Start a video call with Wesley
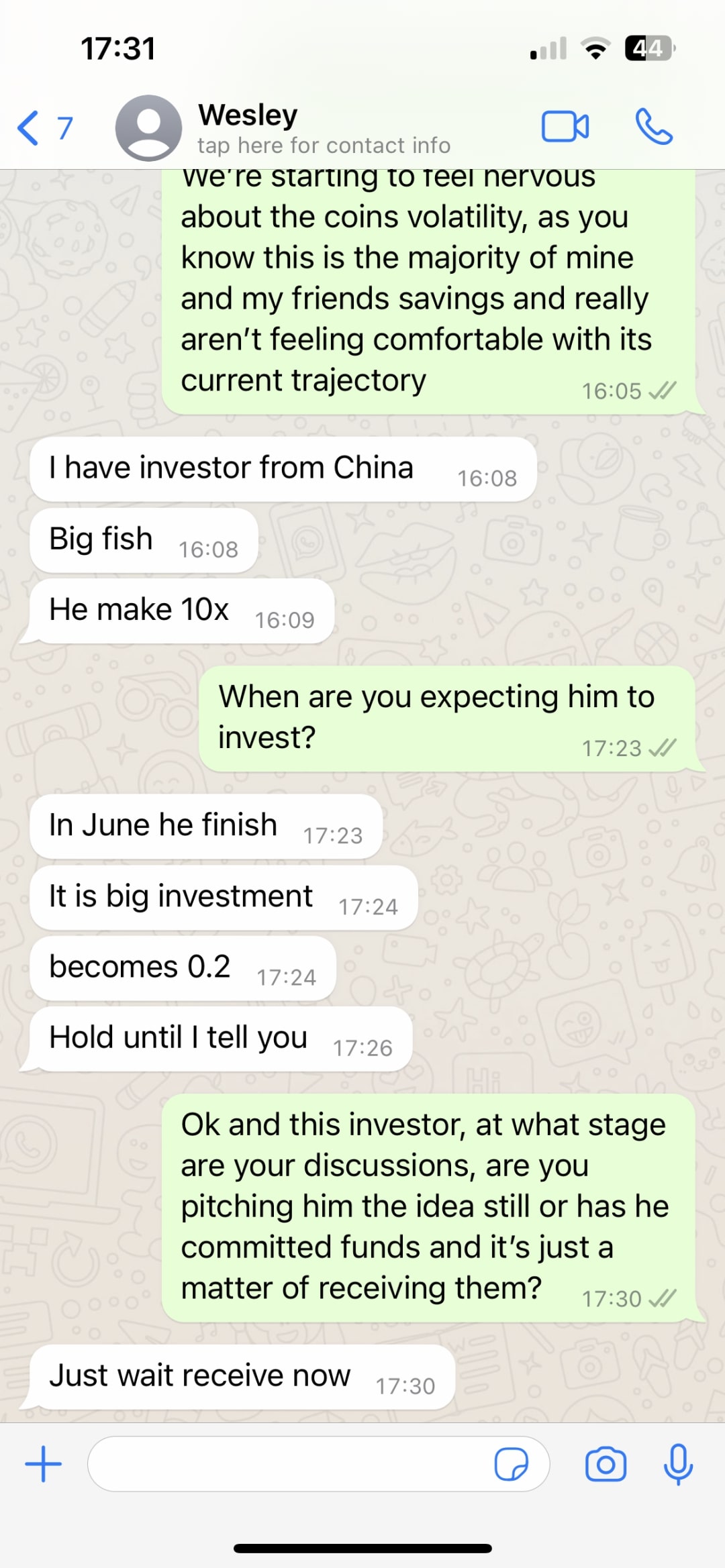This screenshot has height=1568, width=725. click(565, 126)
